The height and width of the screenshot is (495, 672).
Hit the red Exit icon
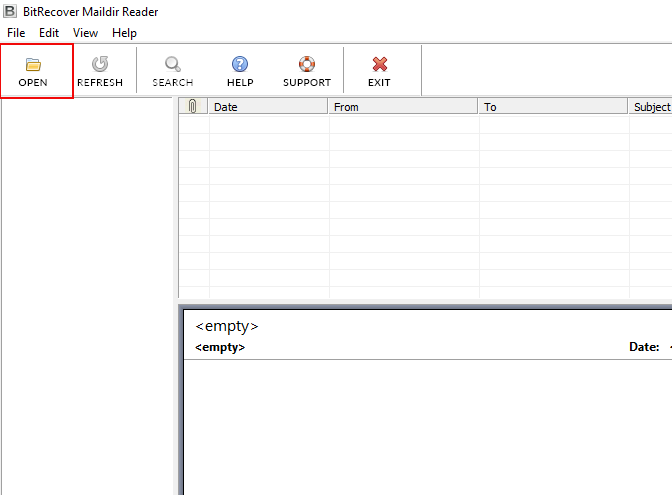point(379,65)
